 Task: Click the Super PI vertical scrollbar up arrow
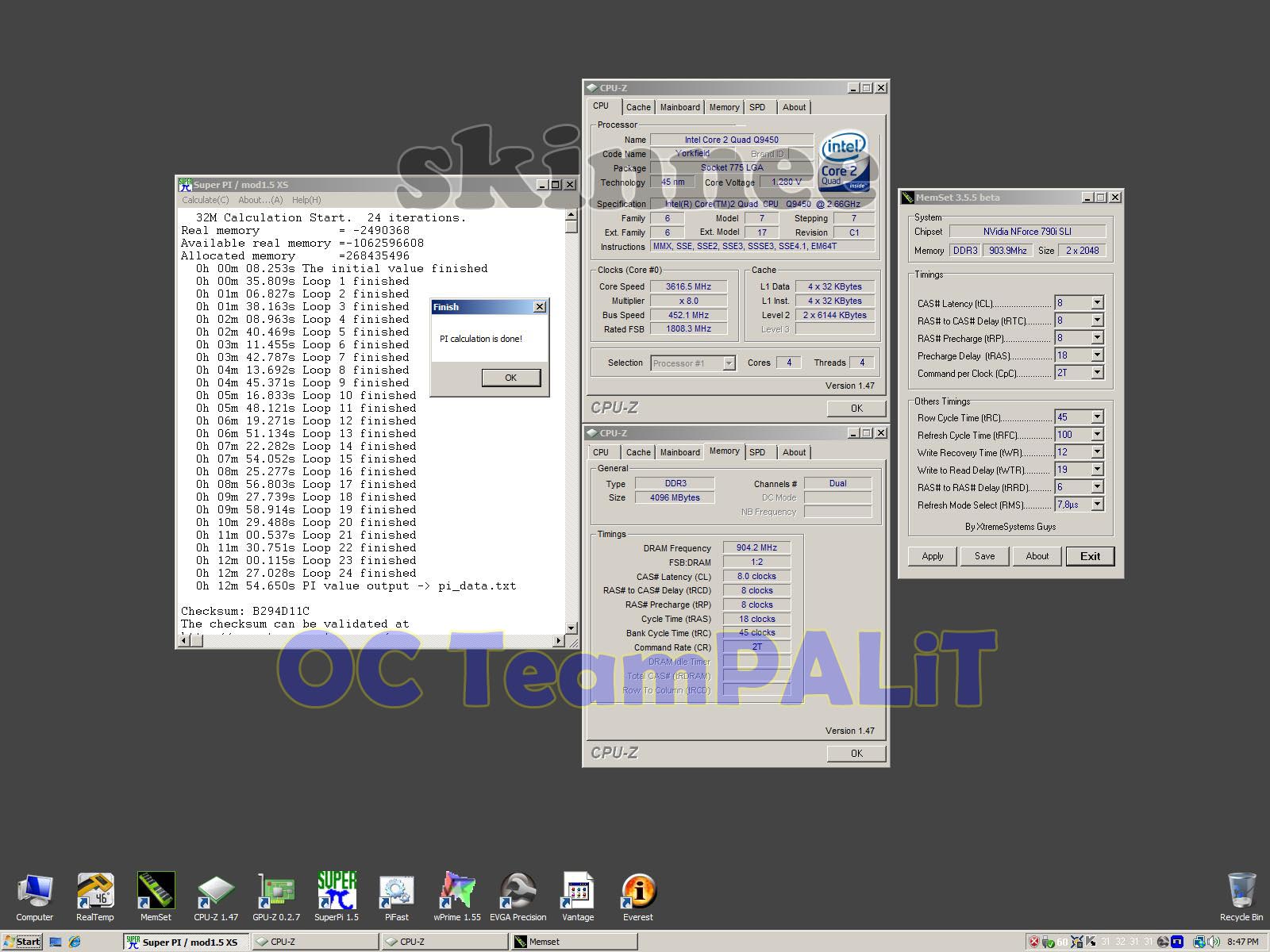tap(571, 215)
